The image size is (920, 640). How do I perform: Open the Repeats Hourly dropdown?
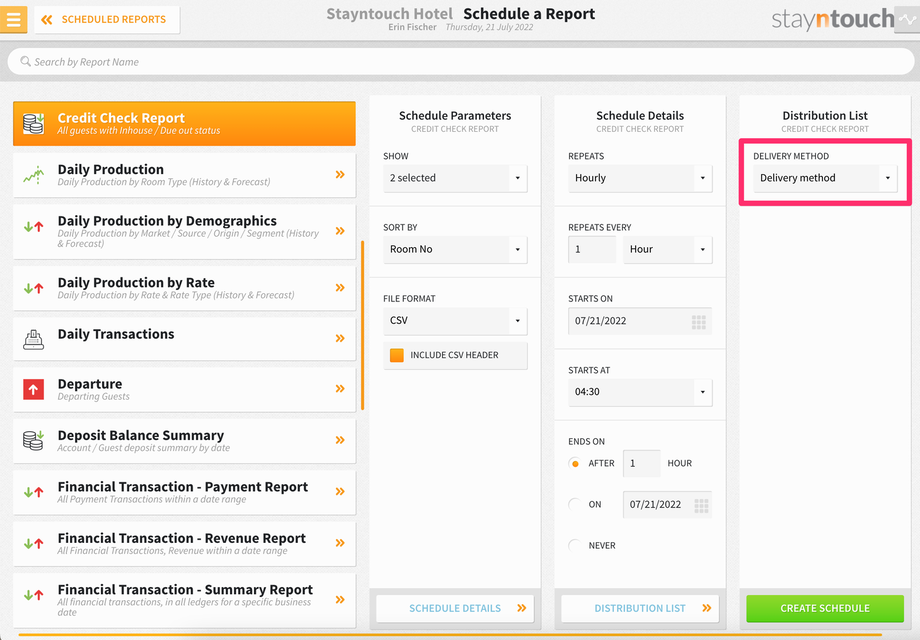coord(640,178)
